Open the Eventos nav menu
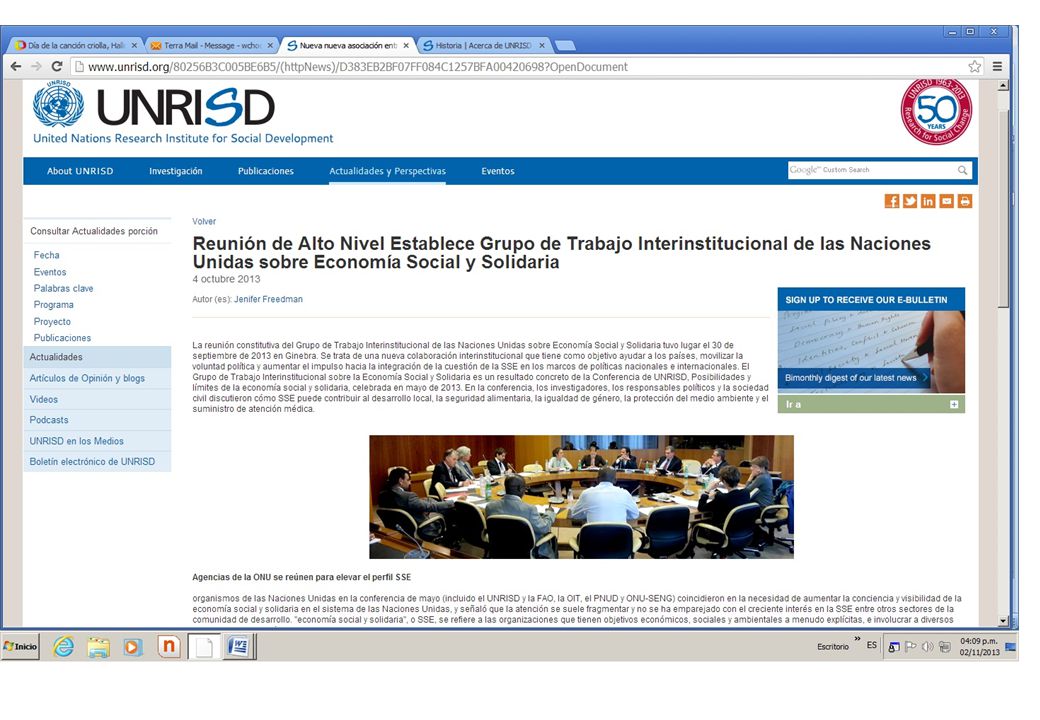 (498, 171)
